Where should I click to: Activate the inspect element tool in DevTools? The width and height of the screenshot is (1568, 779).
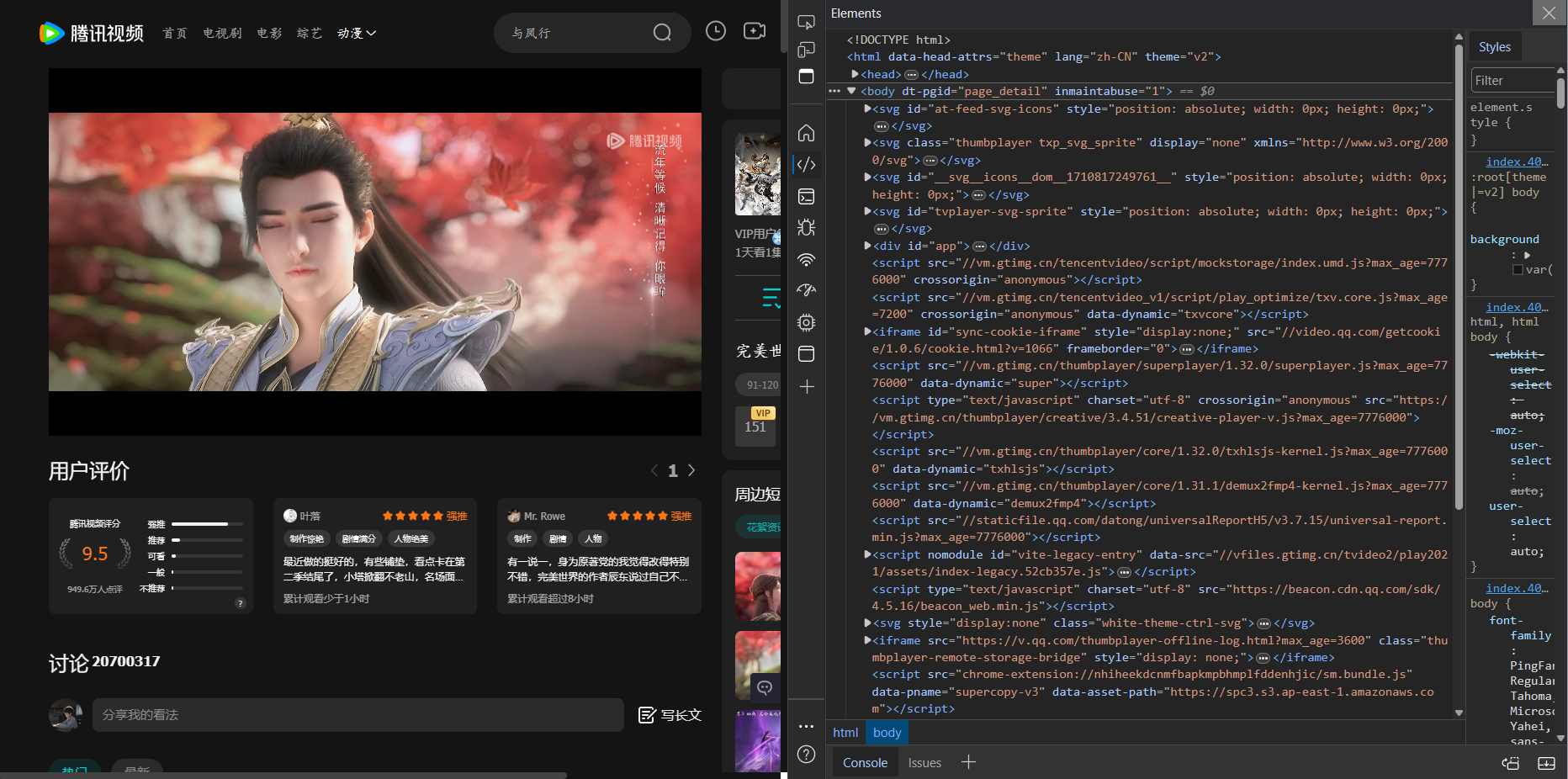[x=806, y=22]
